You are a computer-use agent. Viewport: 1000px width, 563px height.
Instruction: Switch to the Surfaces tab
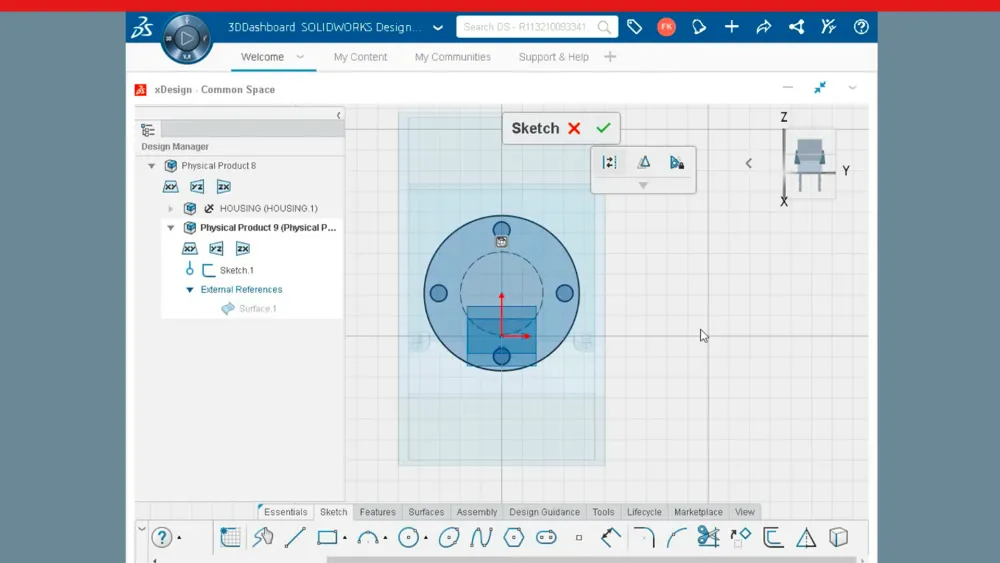pos(426,512)
